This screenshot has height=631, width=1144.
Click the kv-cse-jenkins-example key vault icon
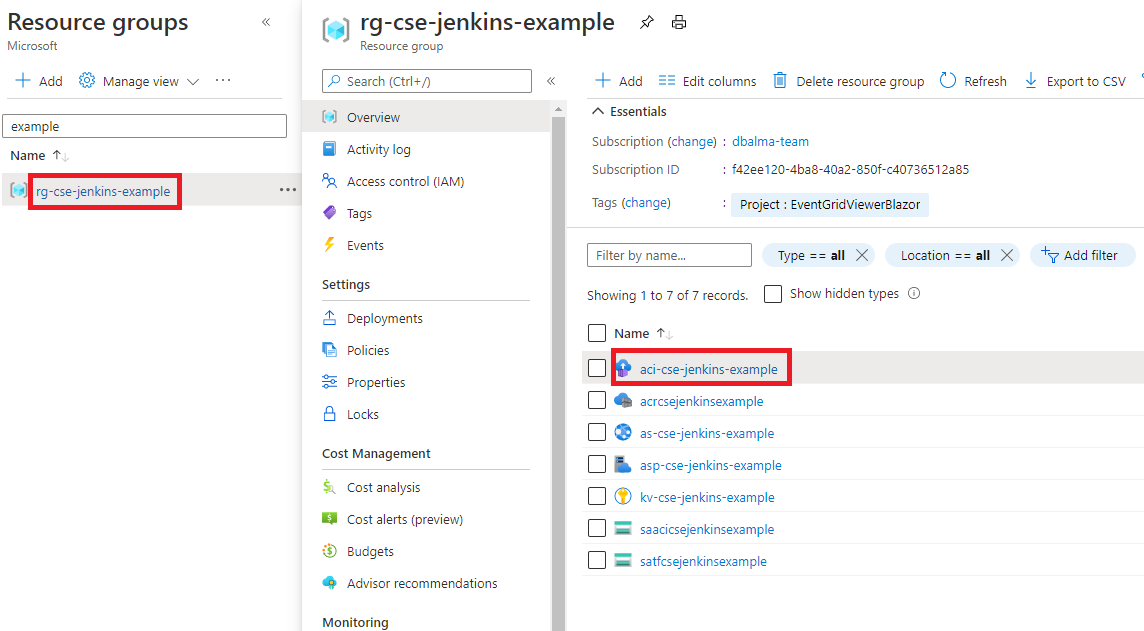click(623, 496)
